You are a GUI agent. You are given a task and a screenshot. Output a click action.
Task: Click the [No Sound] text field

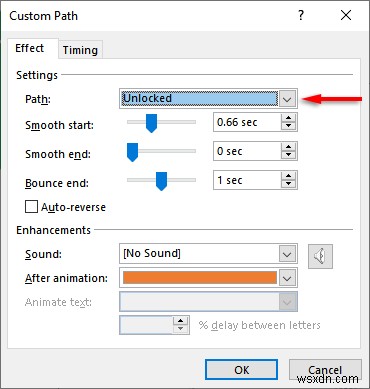pyautogui.click(x=200, y=254)
